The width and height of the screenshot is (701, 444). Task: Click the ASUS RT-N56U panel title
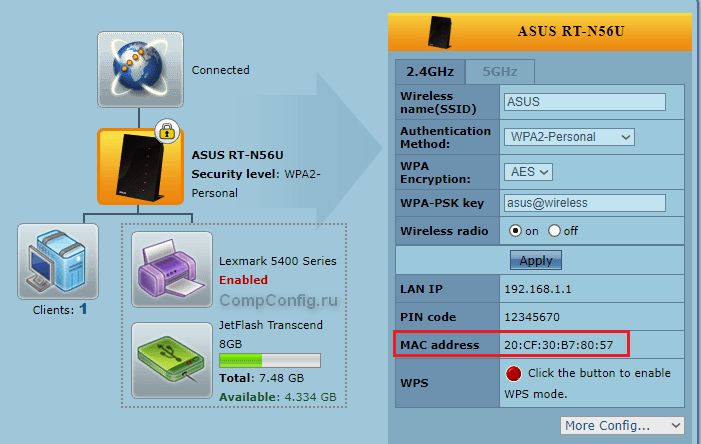tap(571, 31)
